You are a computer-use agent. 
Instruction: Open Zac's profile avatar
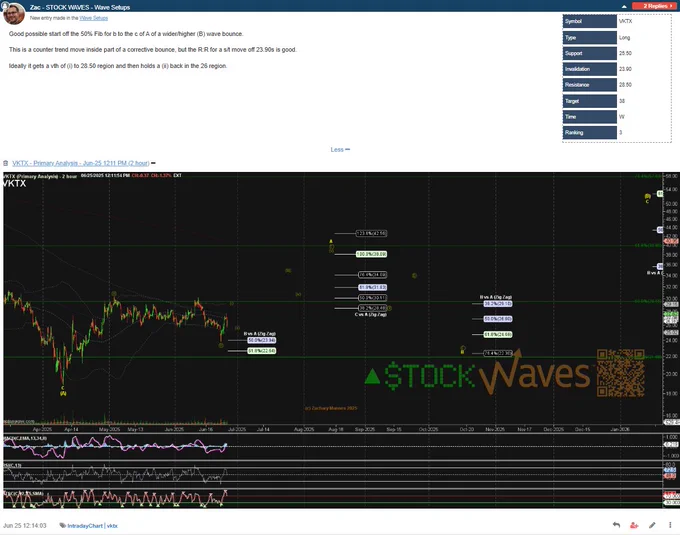pyautogui.click(x=13, y=13)
